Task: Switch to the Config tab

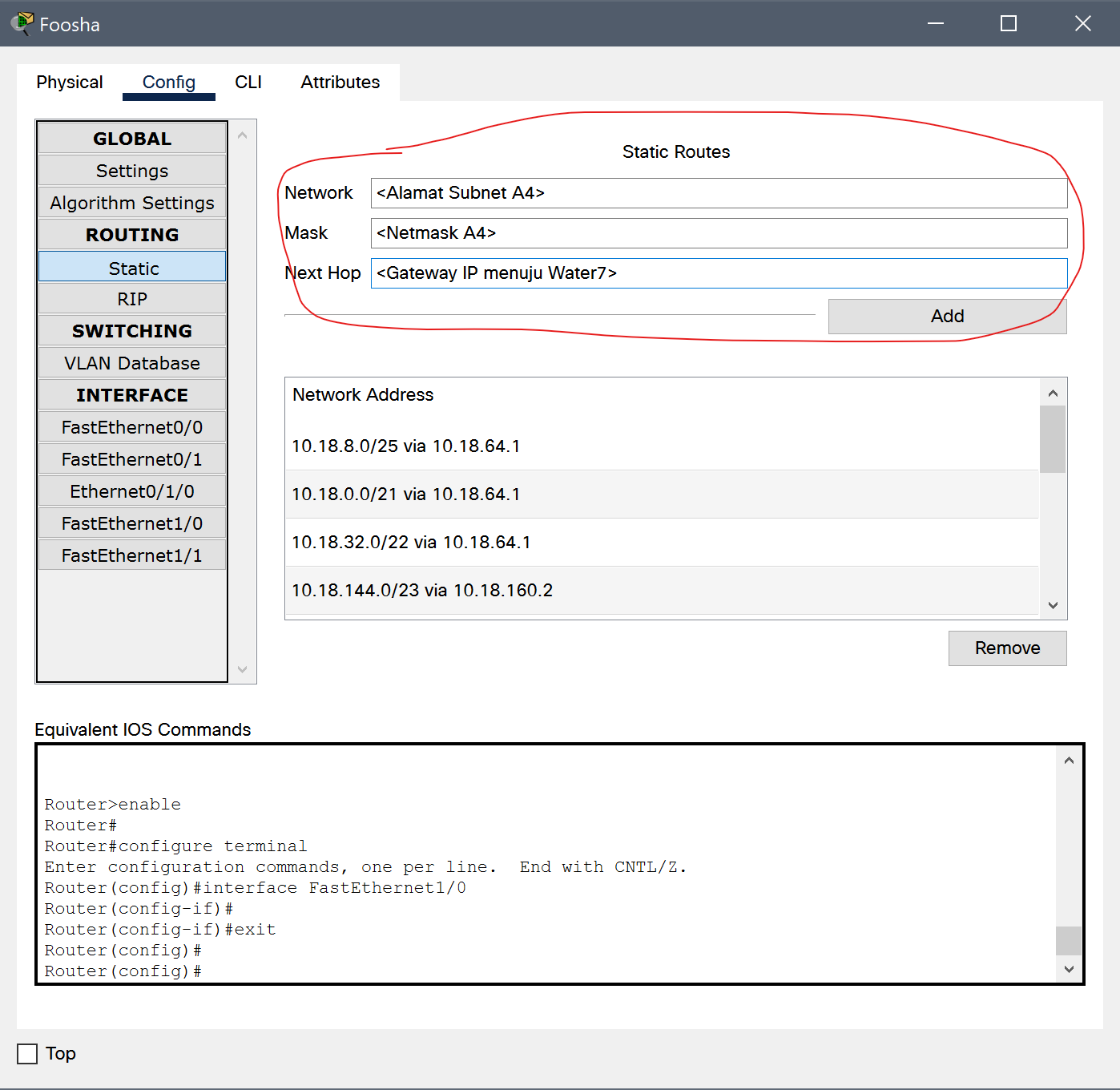Action: pos(169,82)
